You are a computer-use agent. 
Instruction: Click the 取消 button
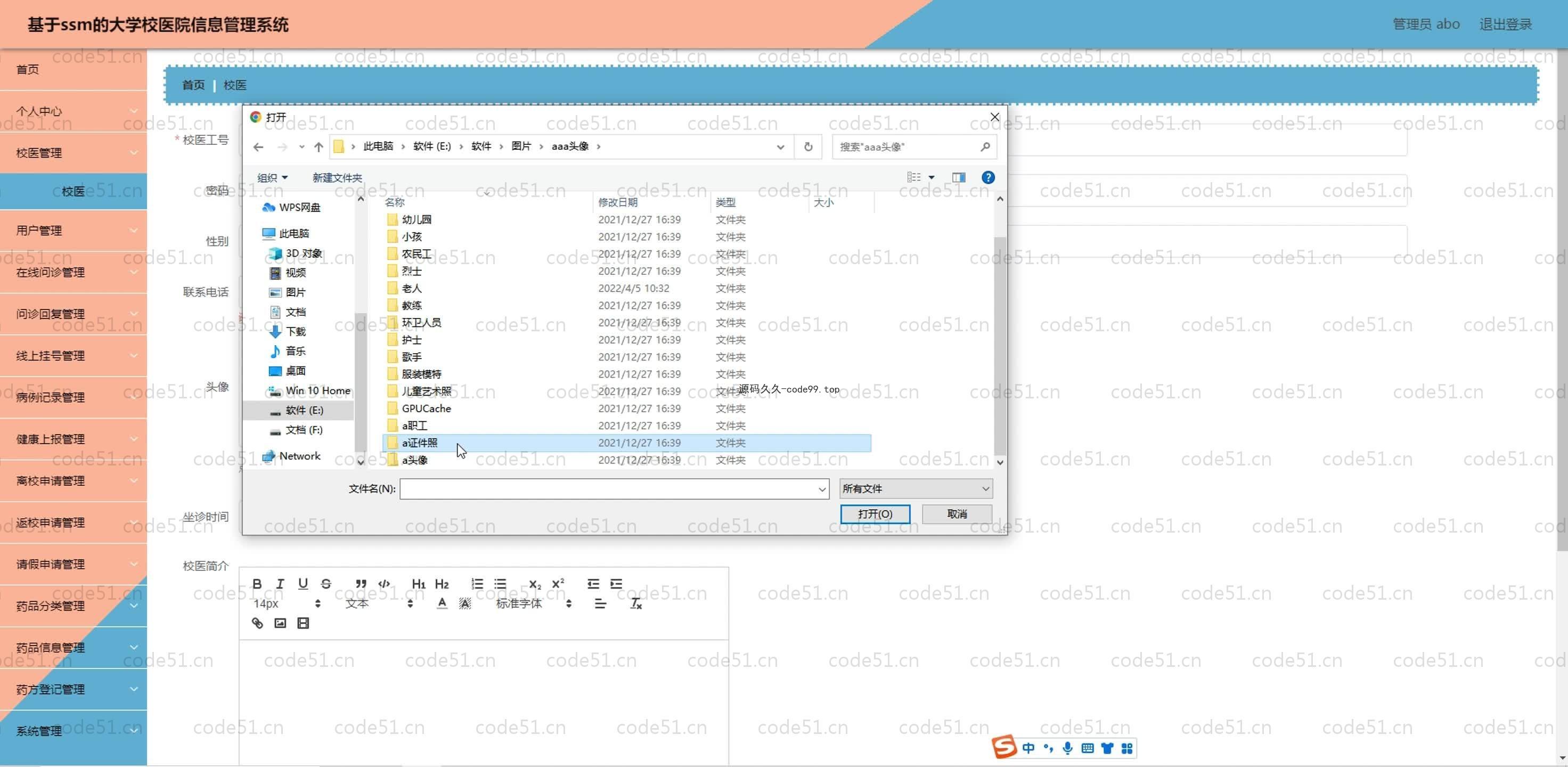coord(957,514)
